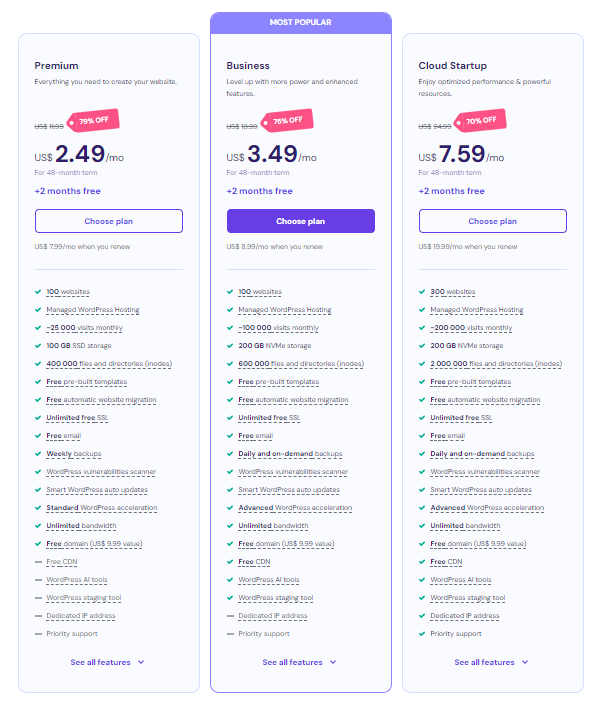Click the dash icon beside Business Priority support
This screenshot has width=600, height=703.
[x=230, y=634]
